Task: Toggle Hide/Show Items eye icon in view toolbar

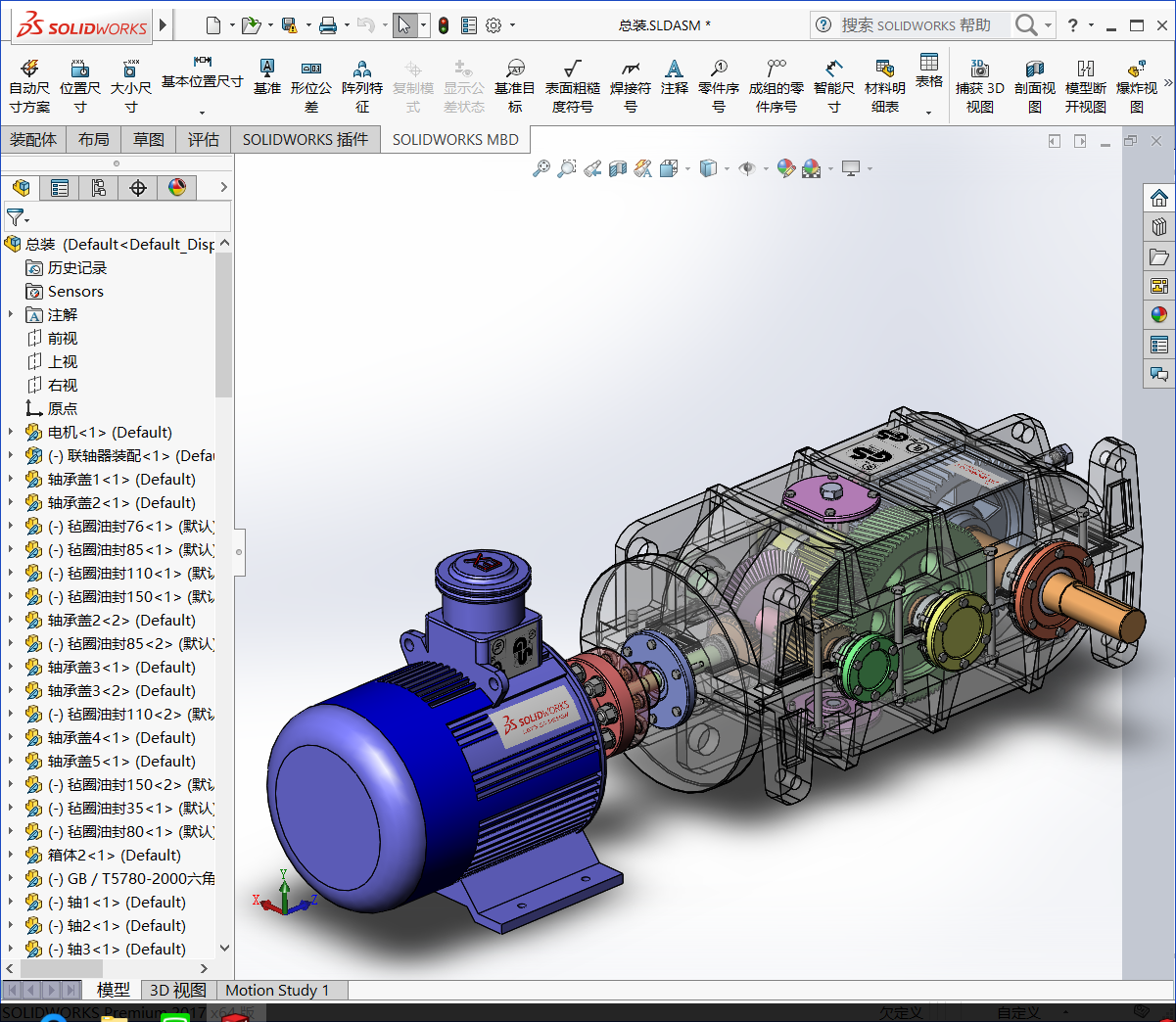Action: 747,168
